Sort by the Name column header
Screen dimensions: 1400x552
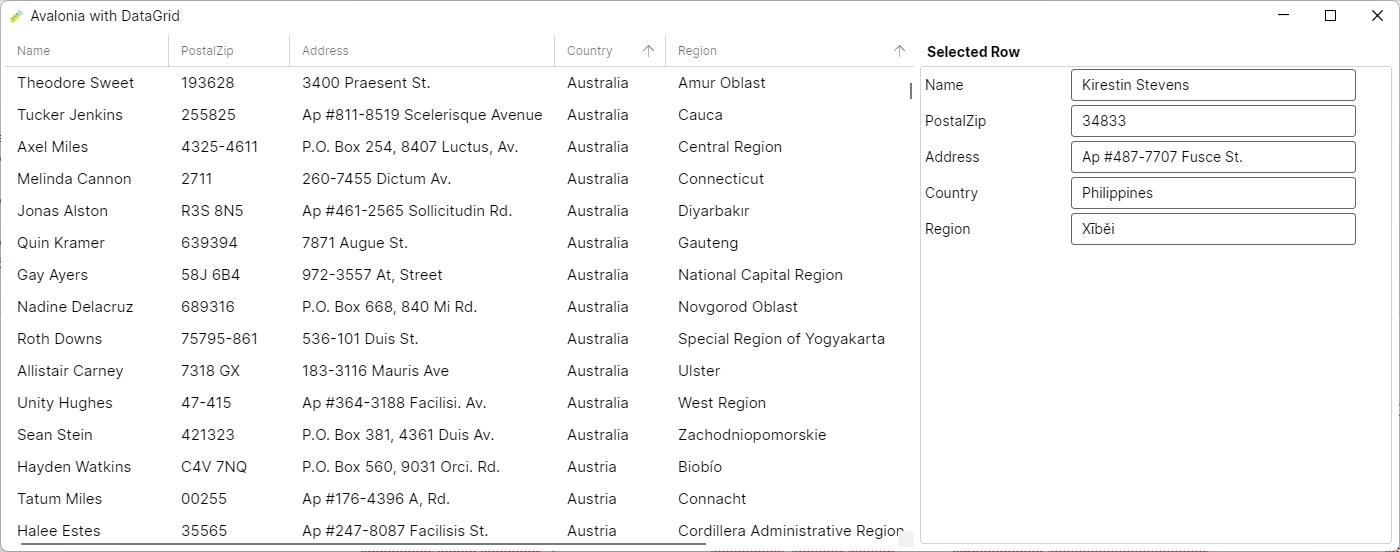coord(34,51)
